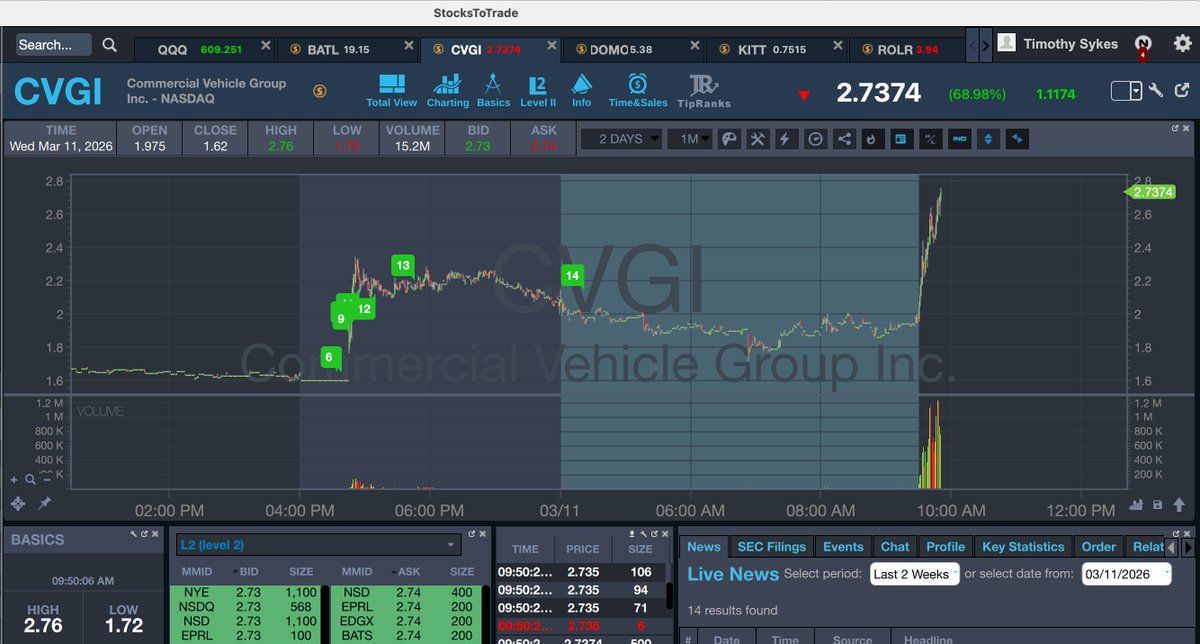Open the 03/11/2026 date selector
Image resolution: width=1200 pixels, height=644 pixels.
(1126, 574)
